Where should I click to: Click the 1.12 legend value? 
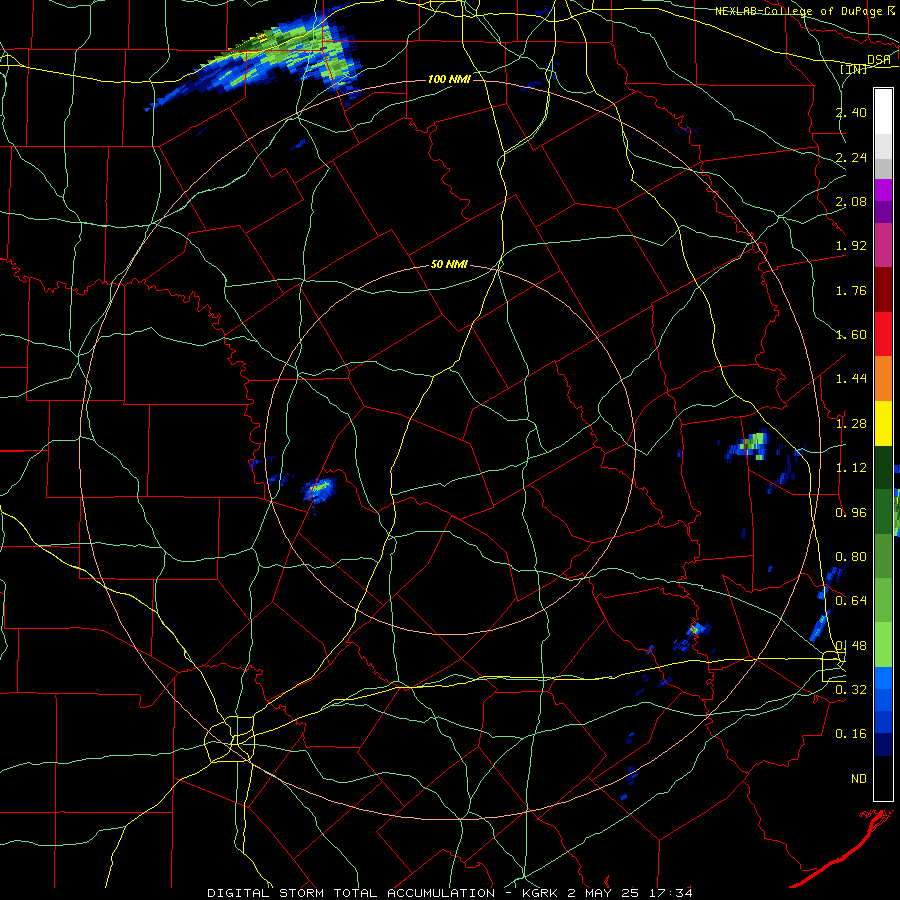(851, 468)
